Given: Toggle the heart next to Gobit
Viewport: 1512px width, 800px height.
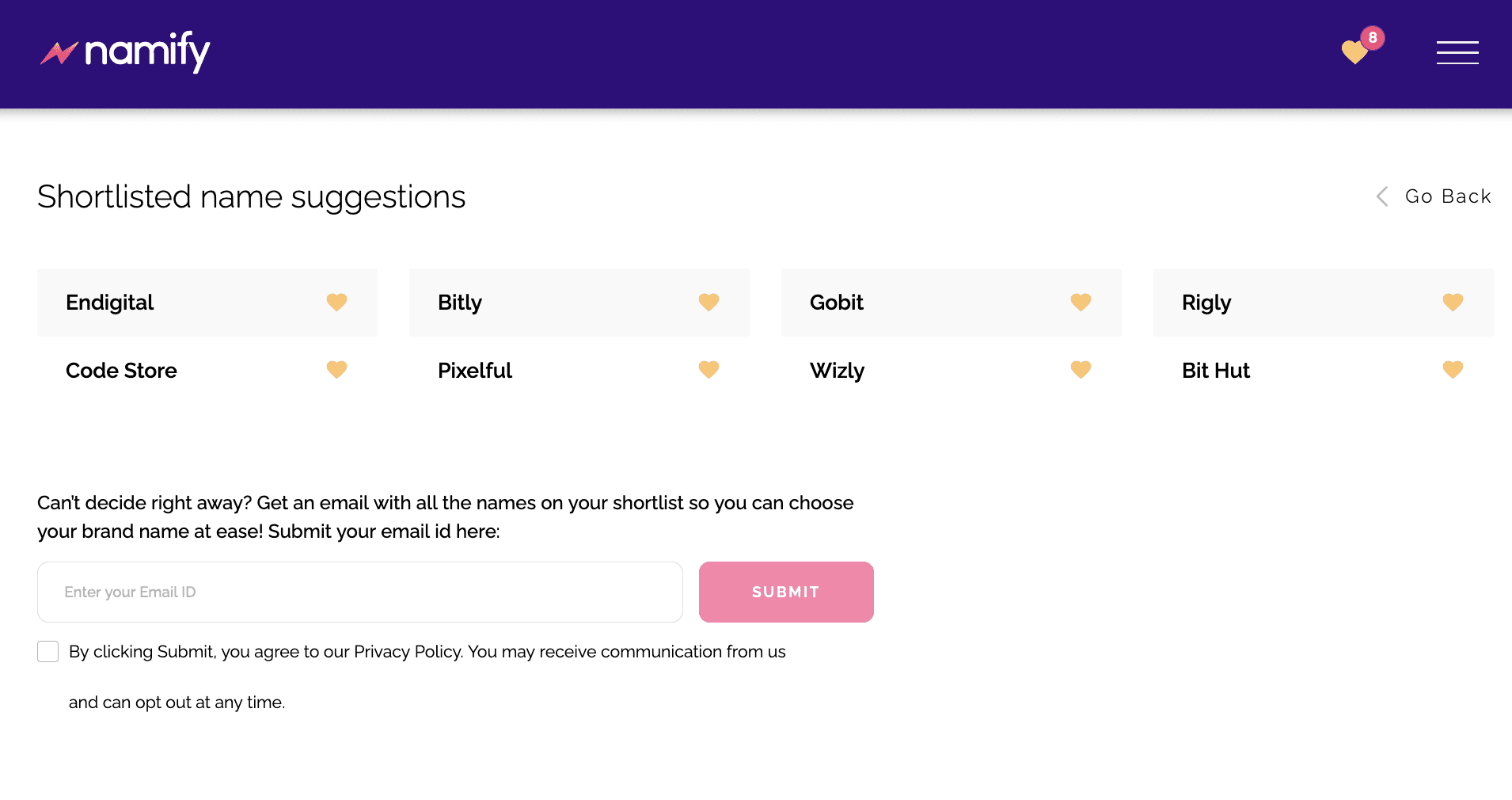Looking at the screenshot, I should (1081, 302).
